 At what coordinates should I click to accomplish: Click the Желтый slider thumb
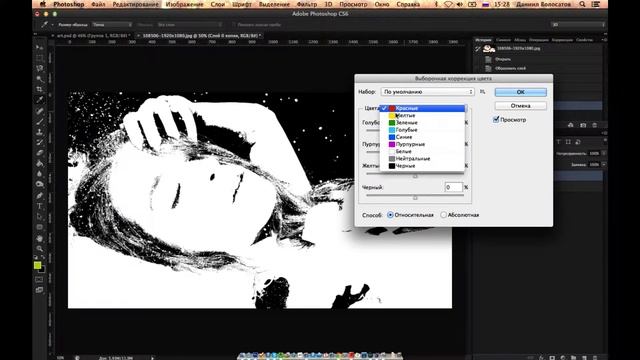[415, 176]
